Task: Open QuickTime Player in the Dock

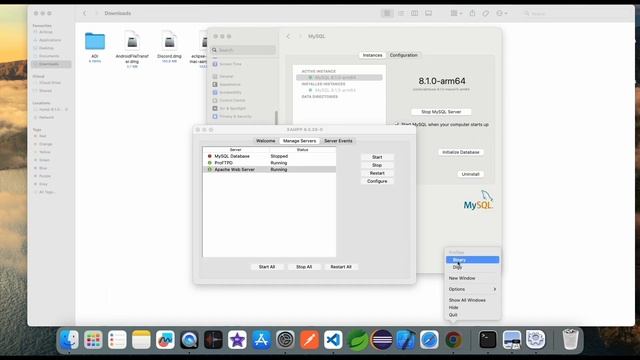Action: click(x=189, y=340)
